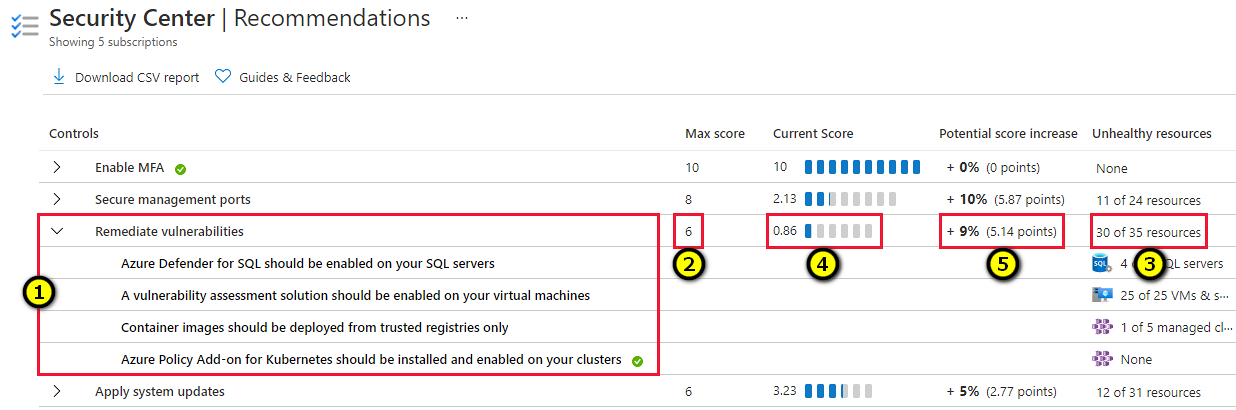
Task: Click the Guides & Feedback heart icon
Action: pos(223,76)
